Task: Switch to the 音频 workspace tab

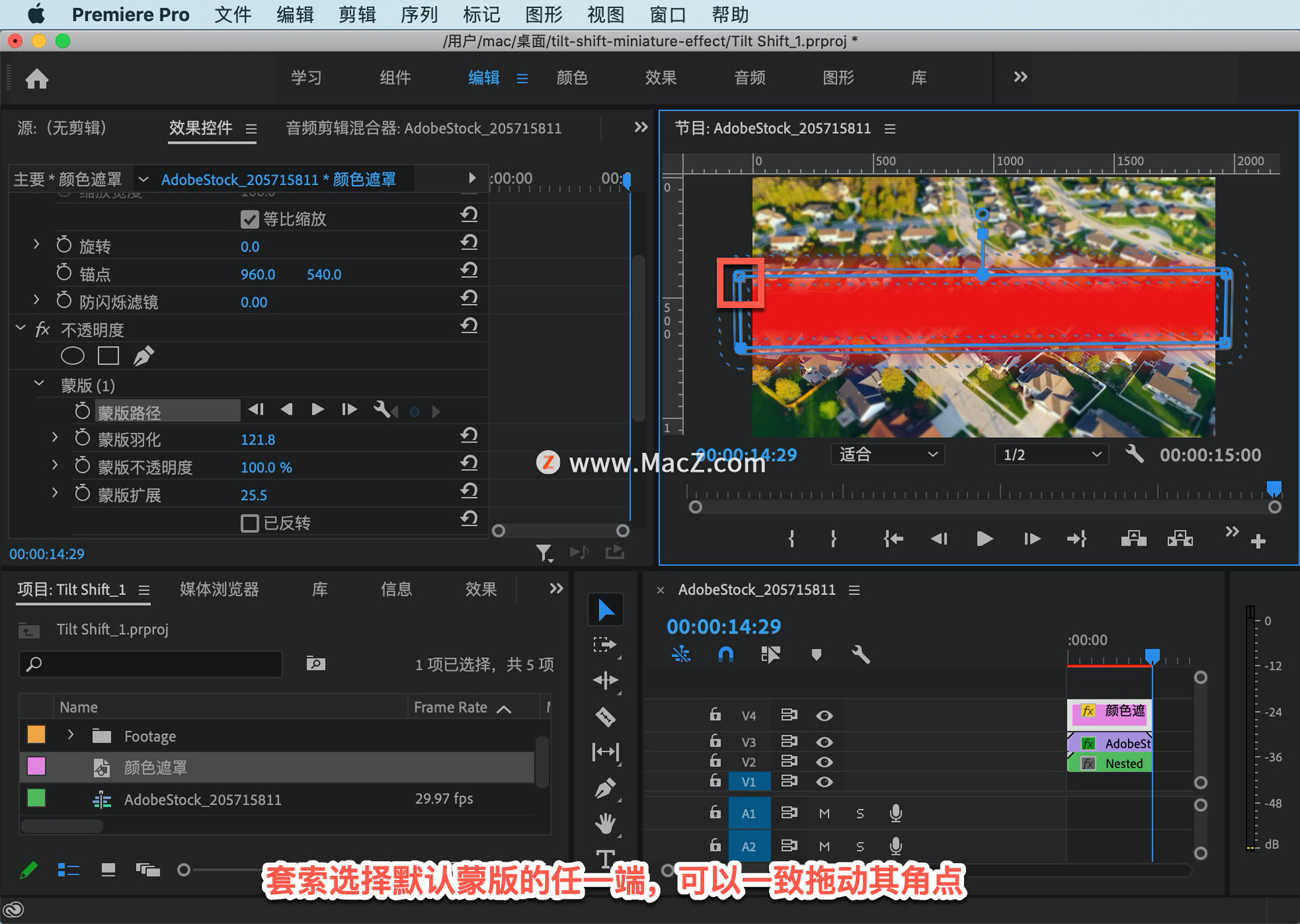Action: tap(750, 78)
